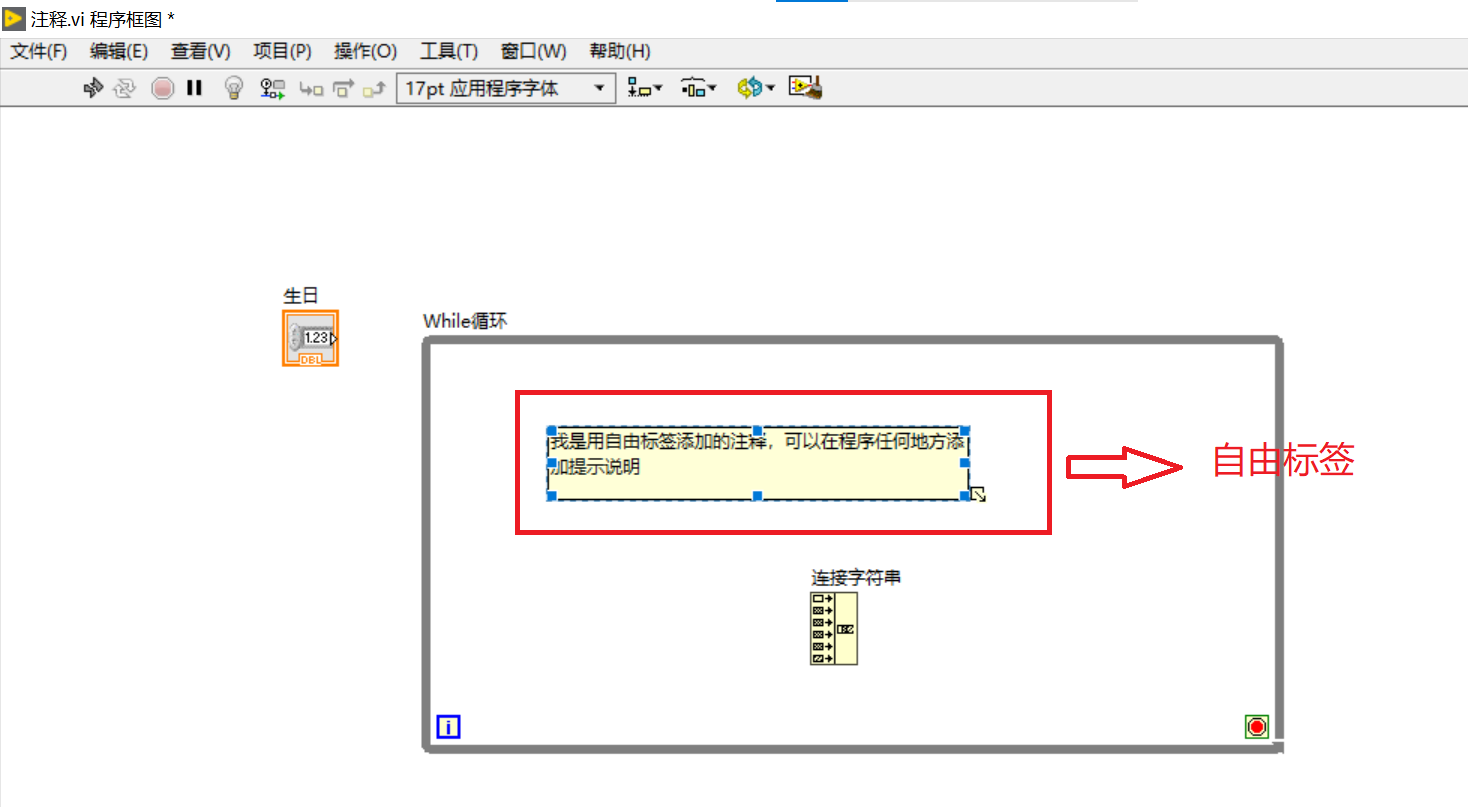
Task: Click the Step Over icon
Action: pyautogui.click(x=343, y=89)
